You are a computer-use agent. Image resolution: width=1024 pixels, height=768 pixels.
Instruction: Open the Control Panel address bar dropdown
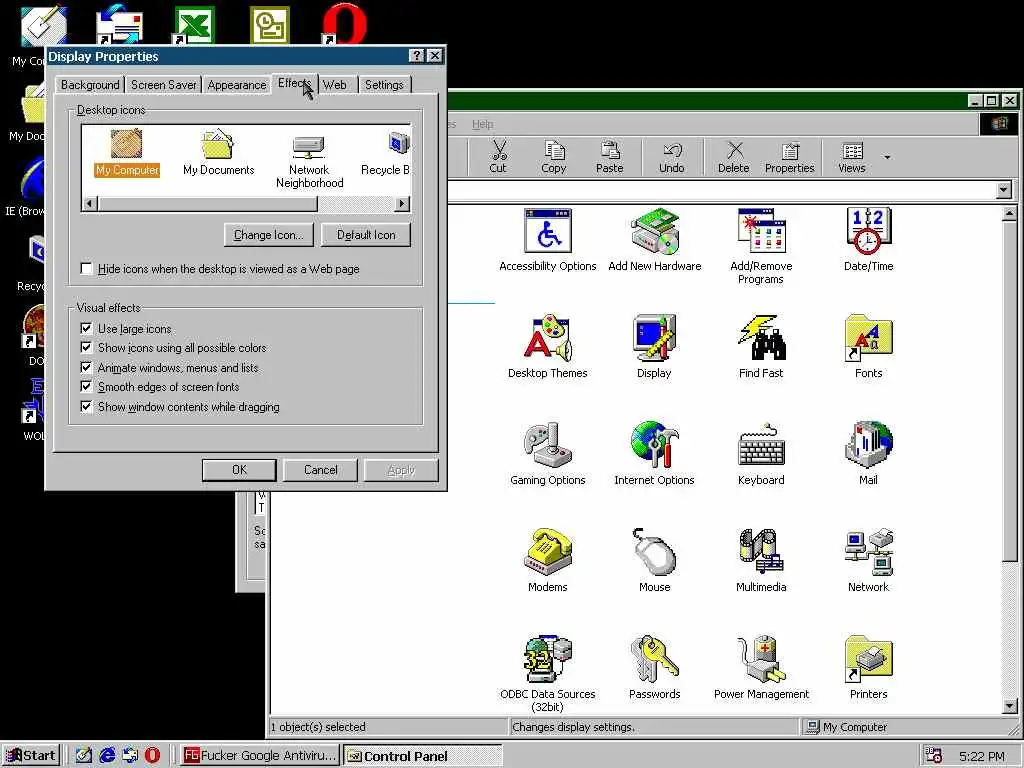click(x=1004, y=190)
